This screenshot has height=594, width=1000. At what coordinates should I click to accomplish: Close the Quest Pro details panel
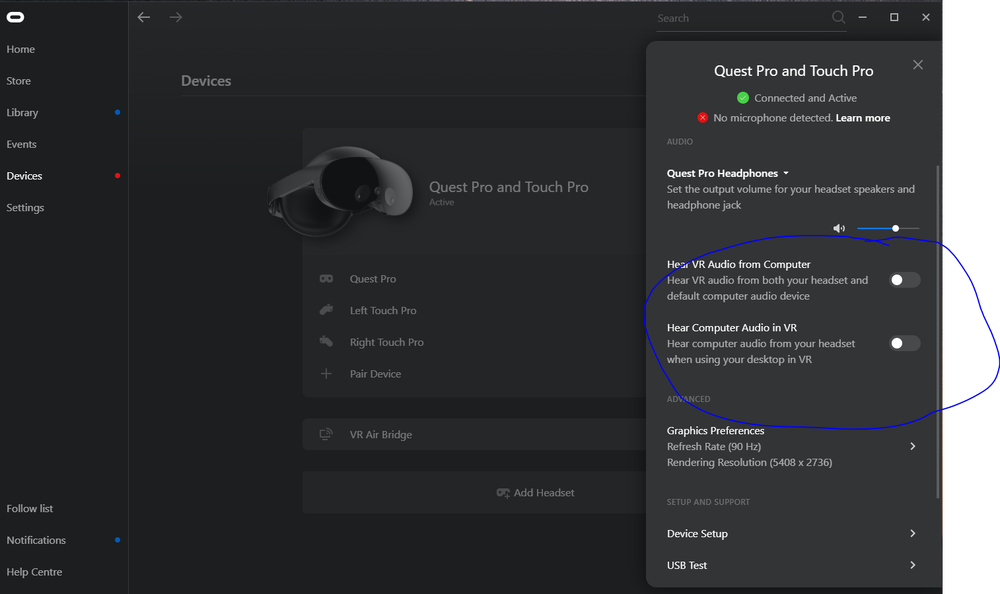pyautogui.click(x=918, y=65)
